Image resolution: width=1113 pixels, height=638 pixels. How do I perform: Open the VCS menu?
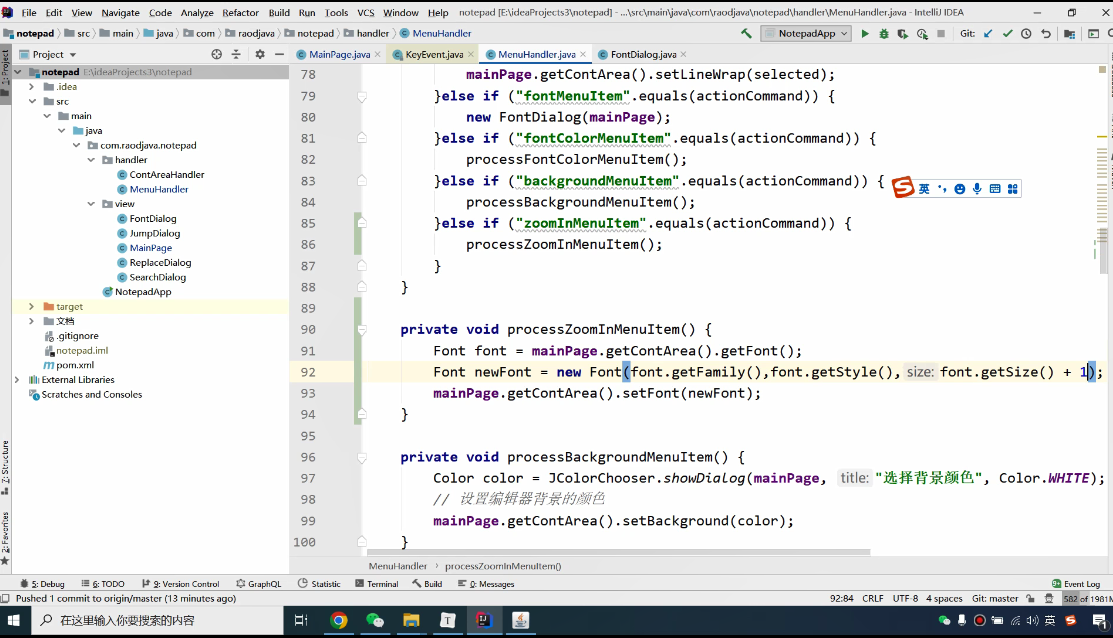(366, 12)
